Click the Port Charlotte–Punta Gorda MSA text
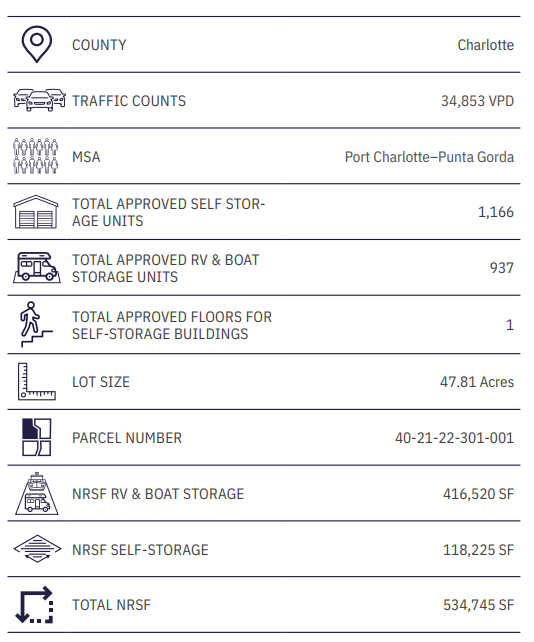Viewport: 534px width, 642px height. point(429,157)
